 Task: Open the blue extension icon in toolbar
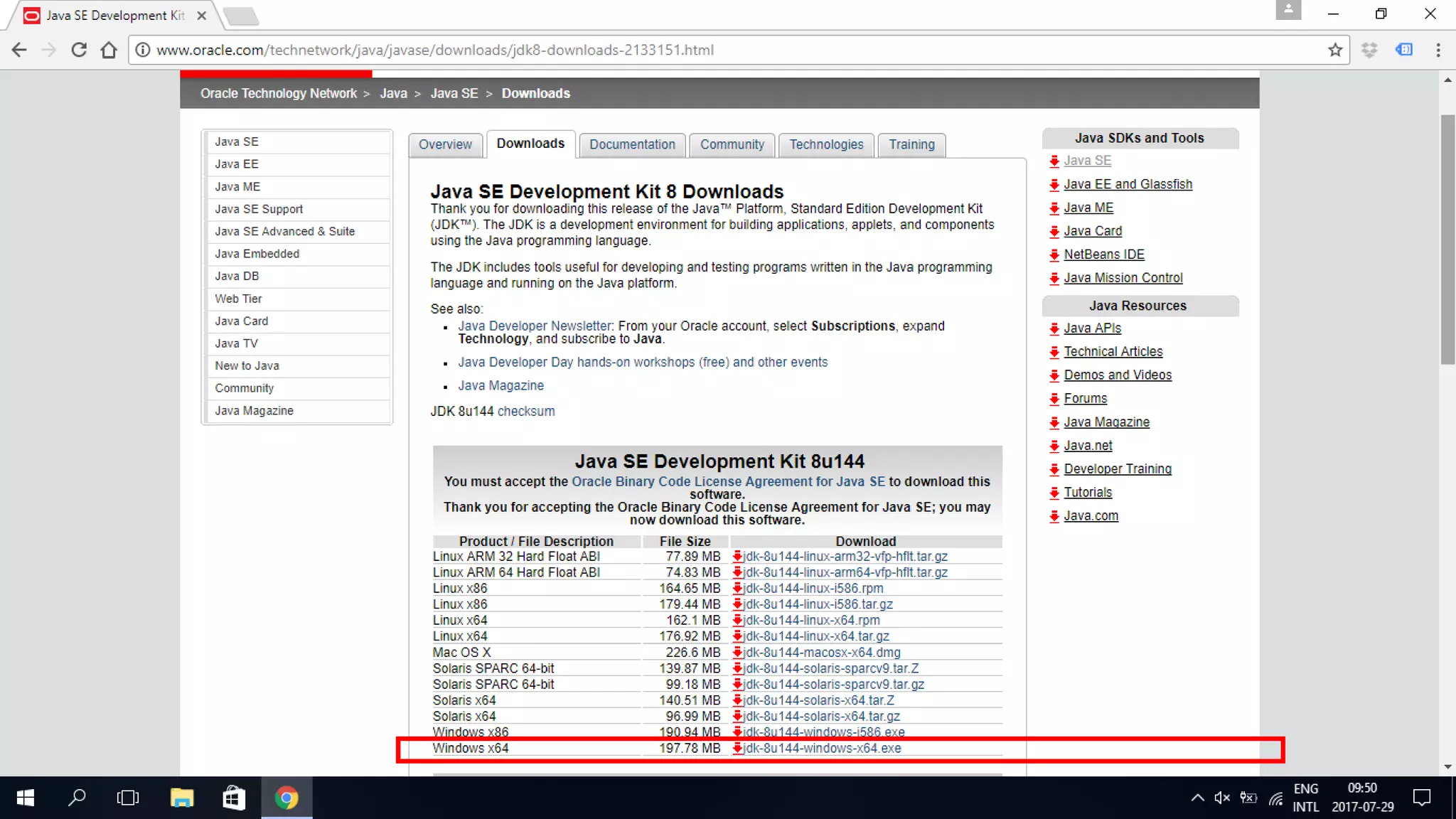coord(1404,50)
